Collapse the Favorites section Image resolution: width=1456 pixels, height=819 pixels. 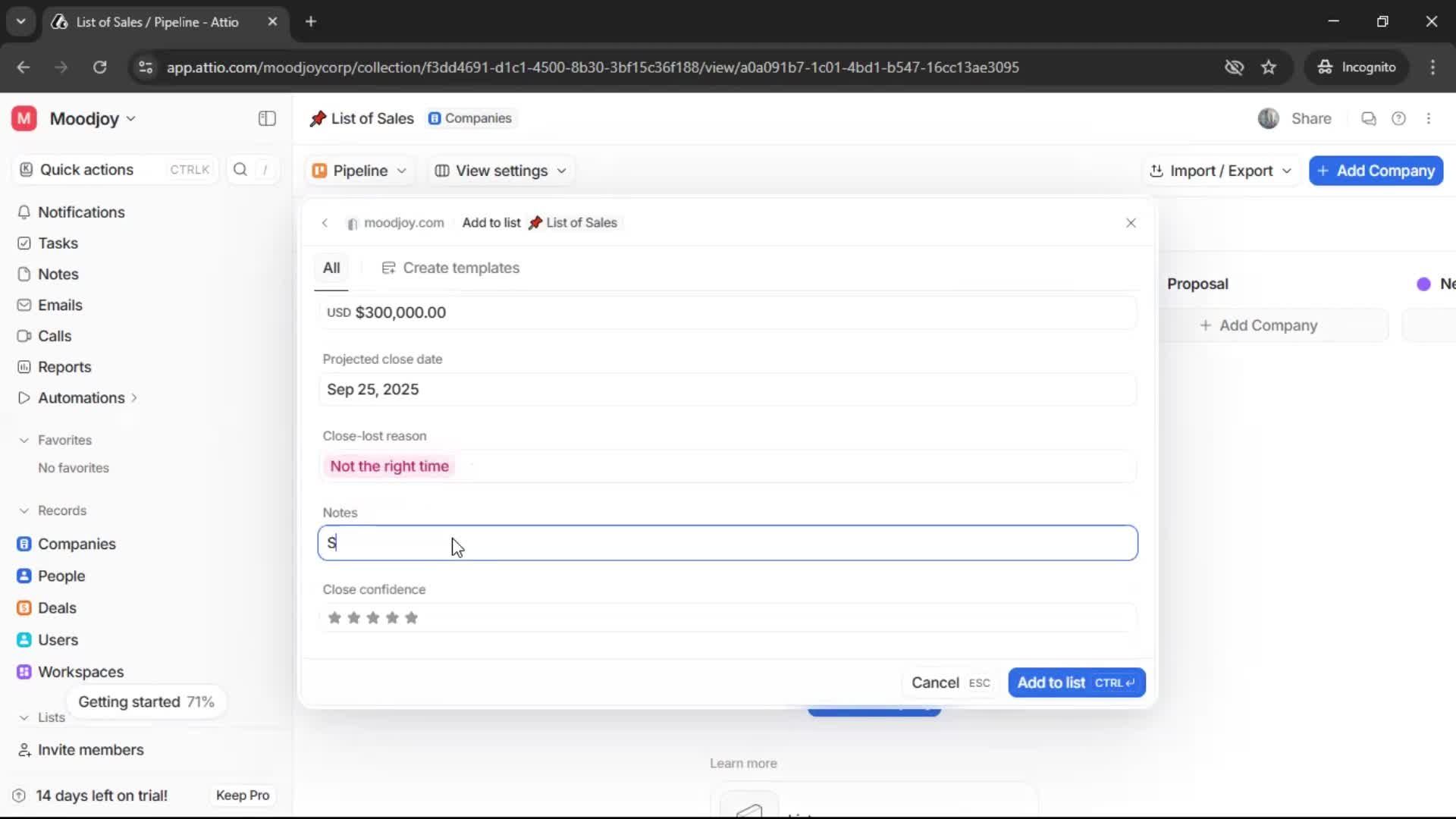[x=25, y=440]
